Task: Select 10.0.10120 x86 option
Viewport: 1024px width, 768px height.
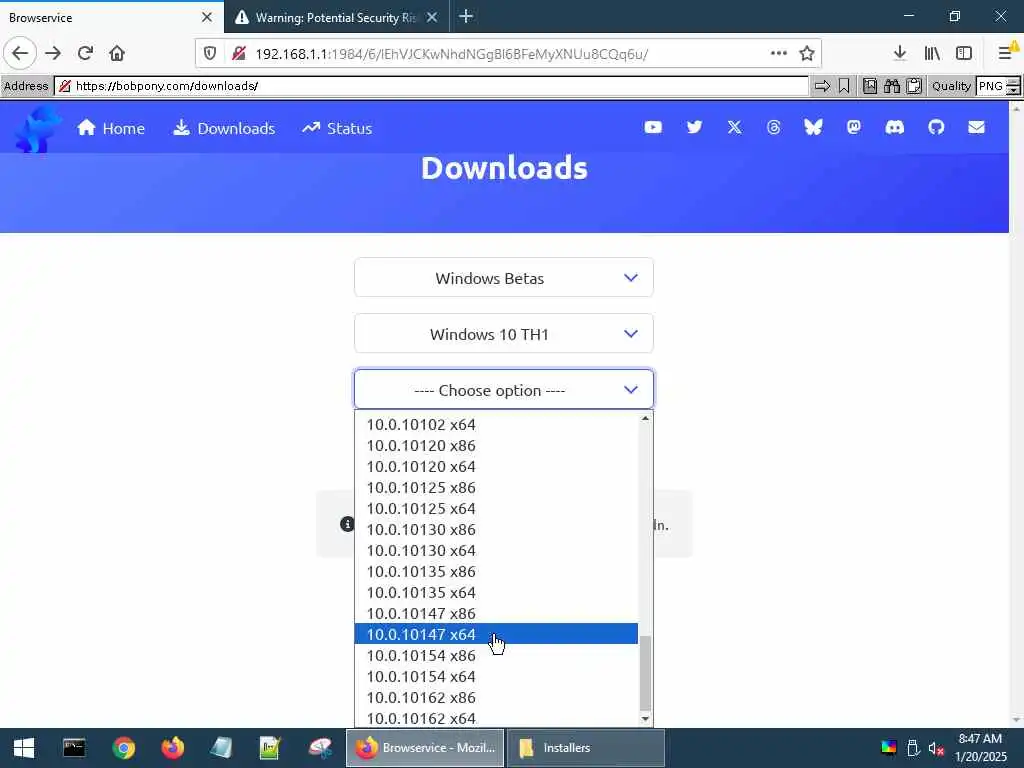Action: point(496,445)
